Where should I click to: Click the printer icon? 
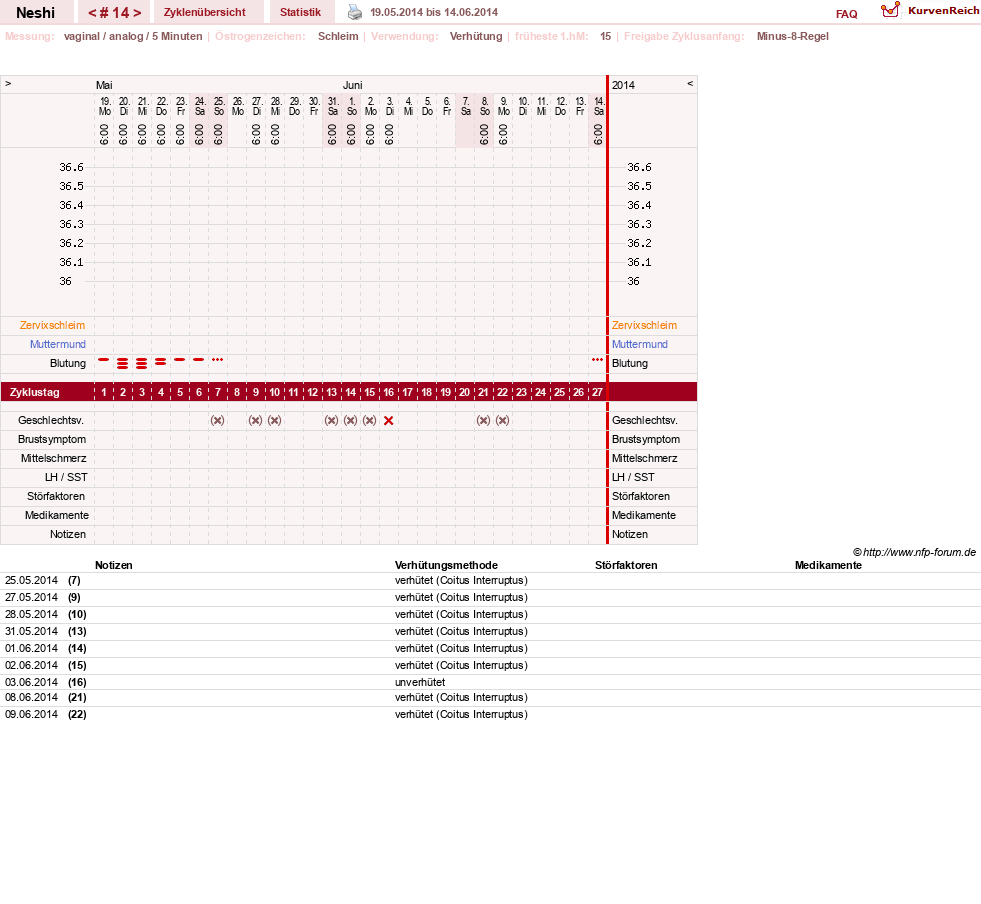click(355, 12)
